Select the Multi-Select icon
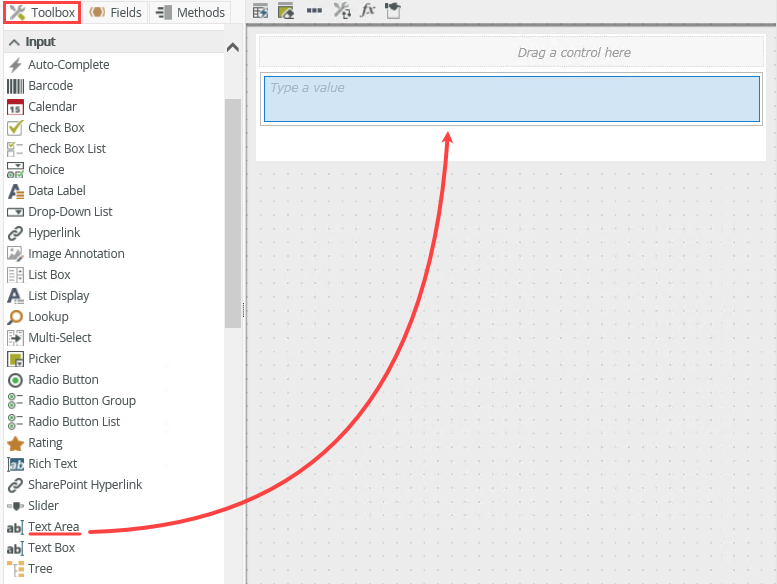777x584 pixels. pos(15,338)
